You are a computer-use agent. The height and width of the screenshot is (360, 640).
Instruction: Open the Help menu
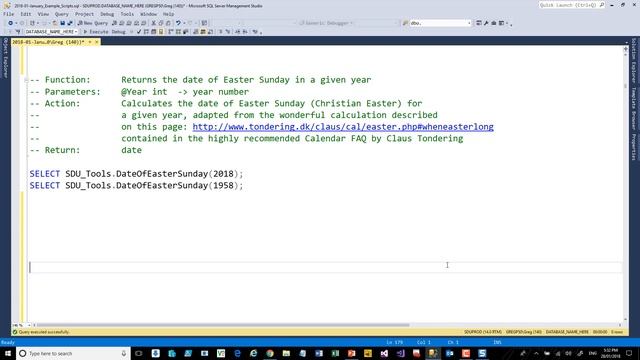(168, 14)
